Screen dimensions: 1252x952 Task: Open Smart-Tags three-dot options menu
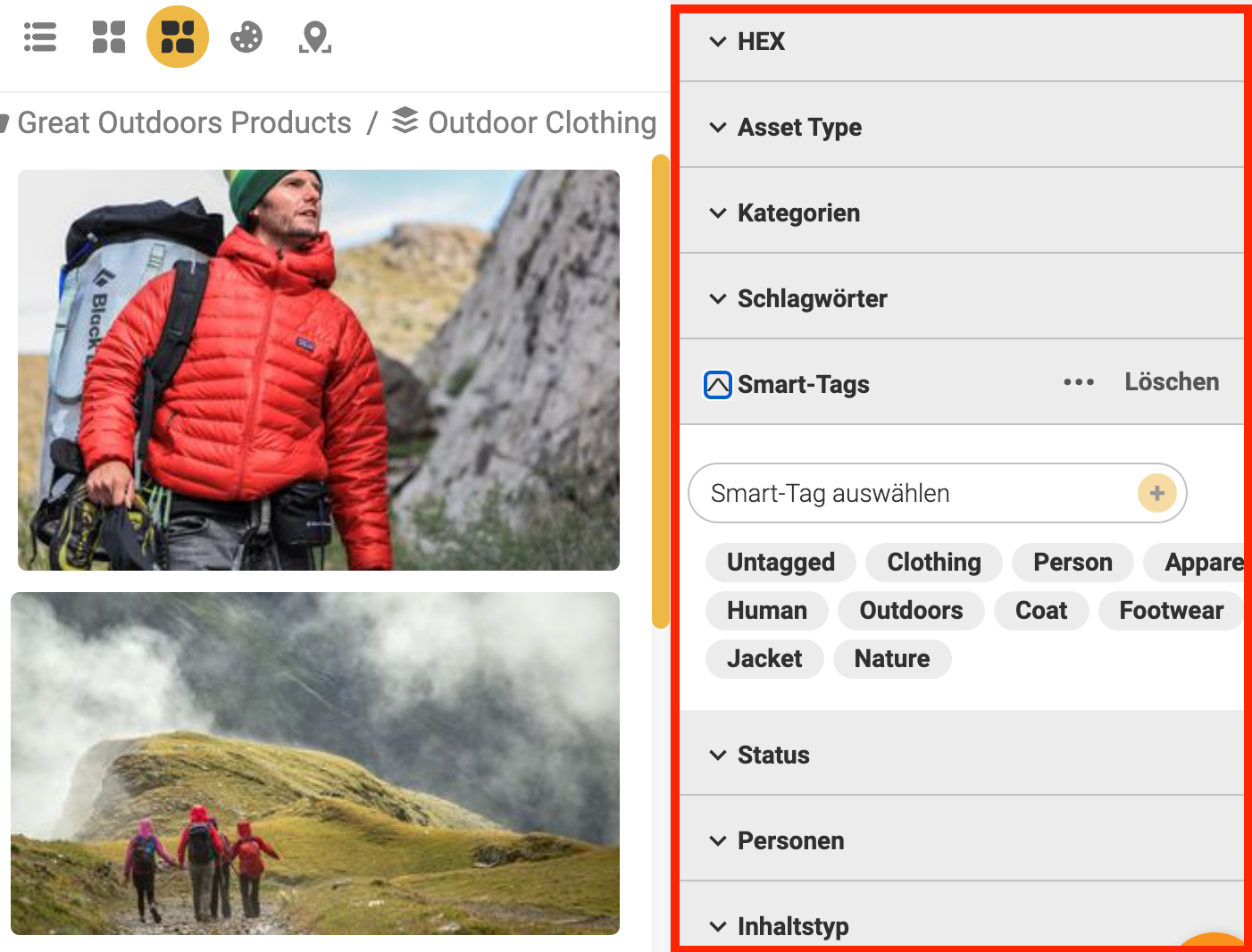1078,382
